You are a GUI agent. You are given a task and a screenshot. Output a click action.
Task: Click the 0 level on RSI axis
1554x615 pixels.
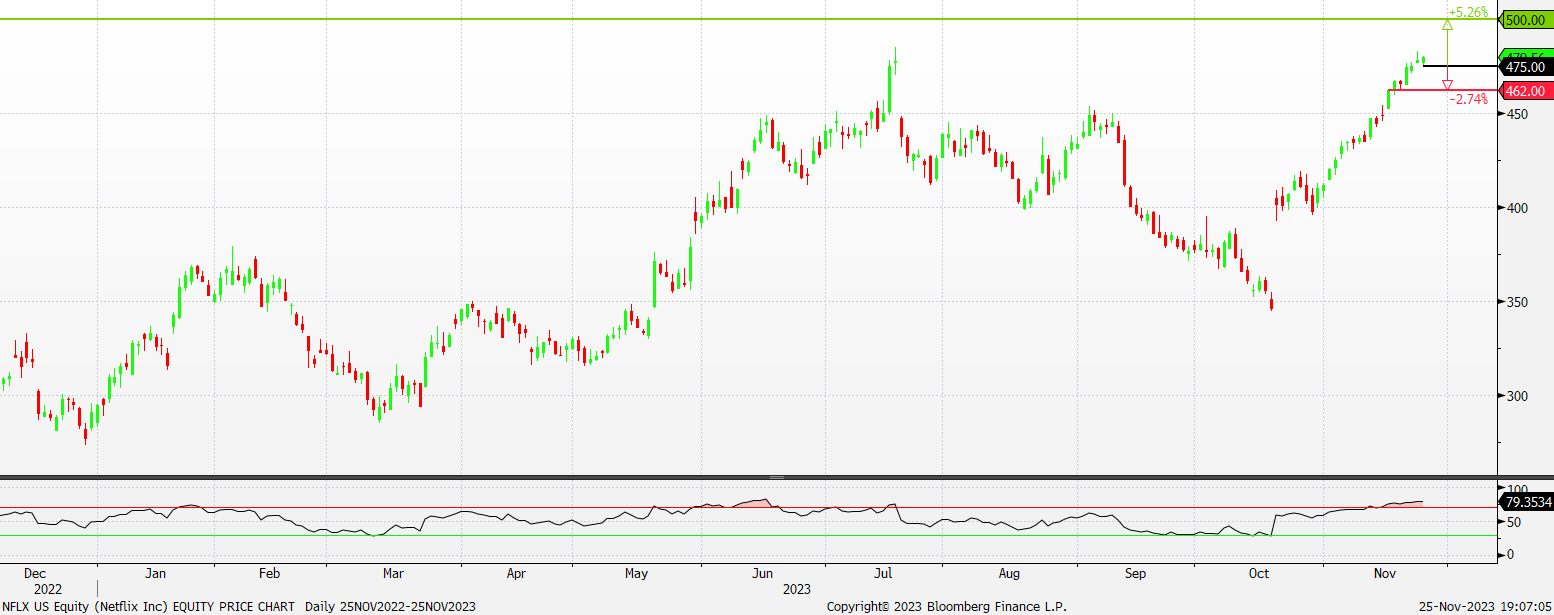click(1509, 554)
